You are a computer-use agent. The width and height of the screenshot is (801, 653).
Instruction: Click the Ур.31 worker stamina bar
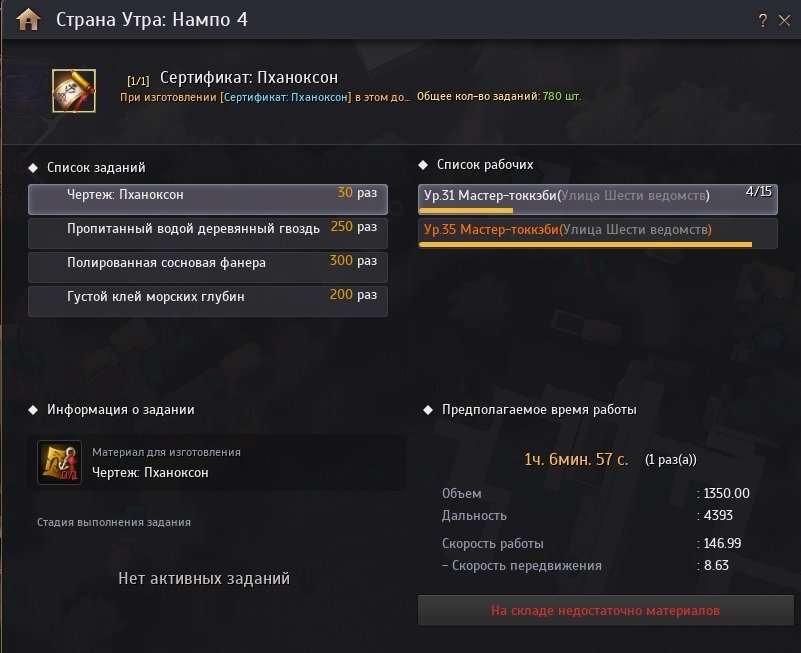pyautogui.click(x=466, y=211)
